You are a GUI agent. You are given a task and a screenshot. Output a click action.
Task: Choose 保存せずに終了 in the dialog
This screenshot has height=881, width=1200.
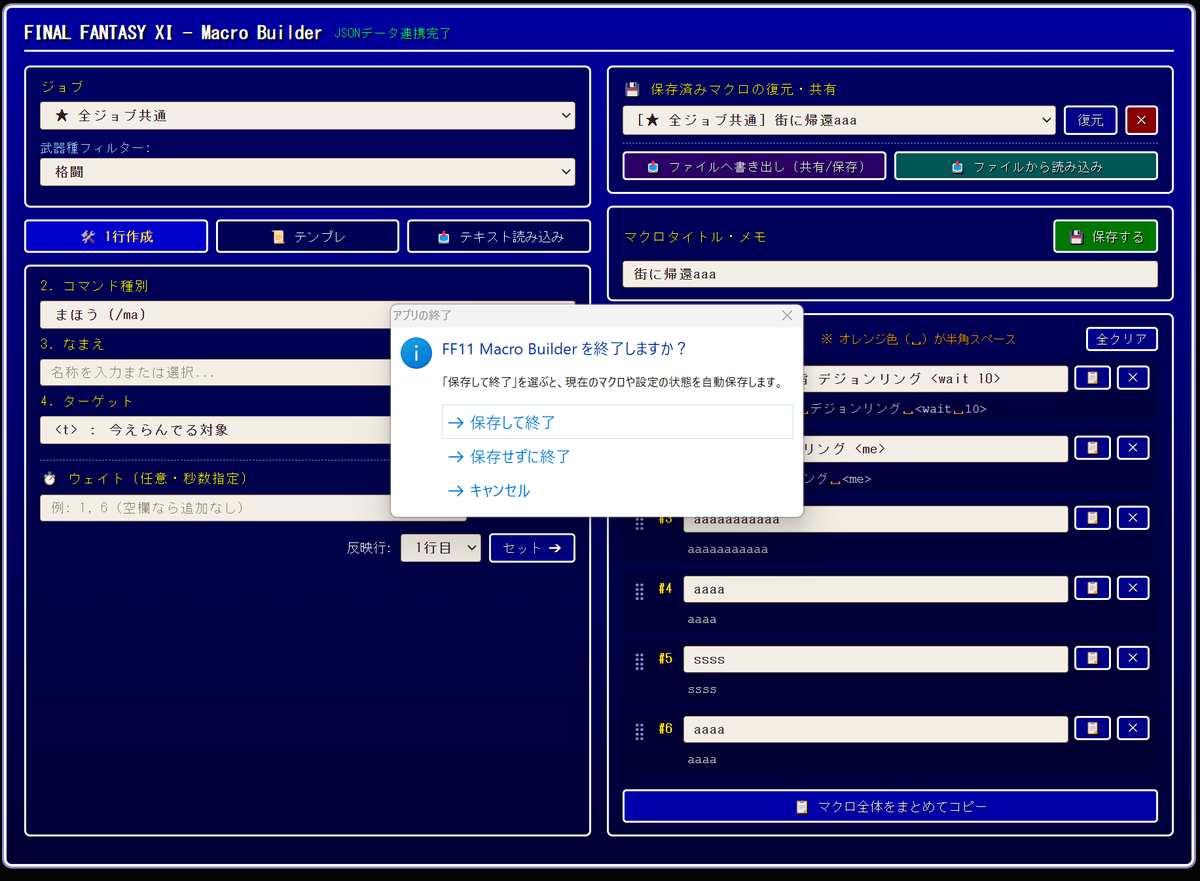[617, 456]
